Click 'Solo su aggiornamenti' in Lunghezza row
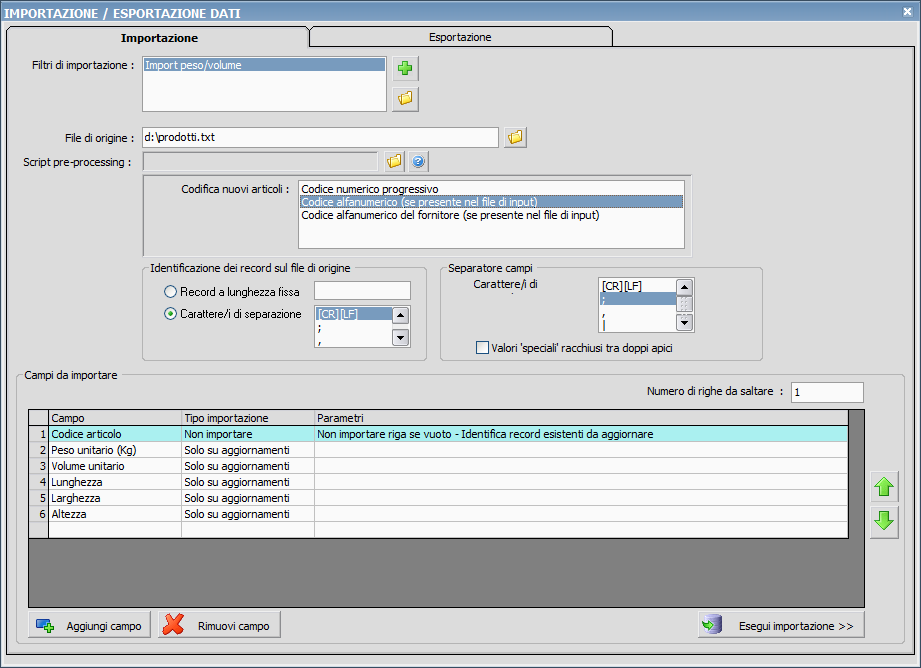This screenshot has height=668, width=921. point(248,482)
